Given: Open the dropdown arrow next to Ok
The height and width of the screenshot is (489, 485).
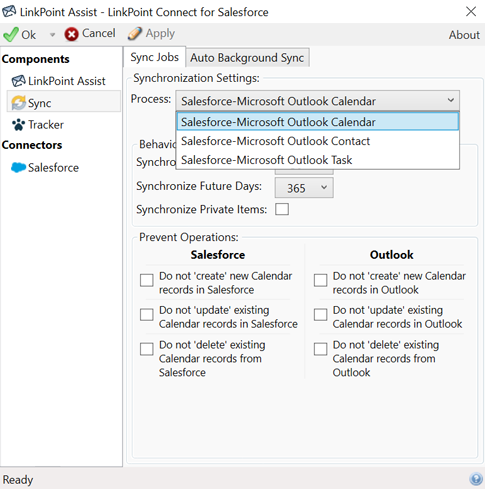Looking at the screenshot, I should 52,35.
